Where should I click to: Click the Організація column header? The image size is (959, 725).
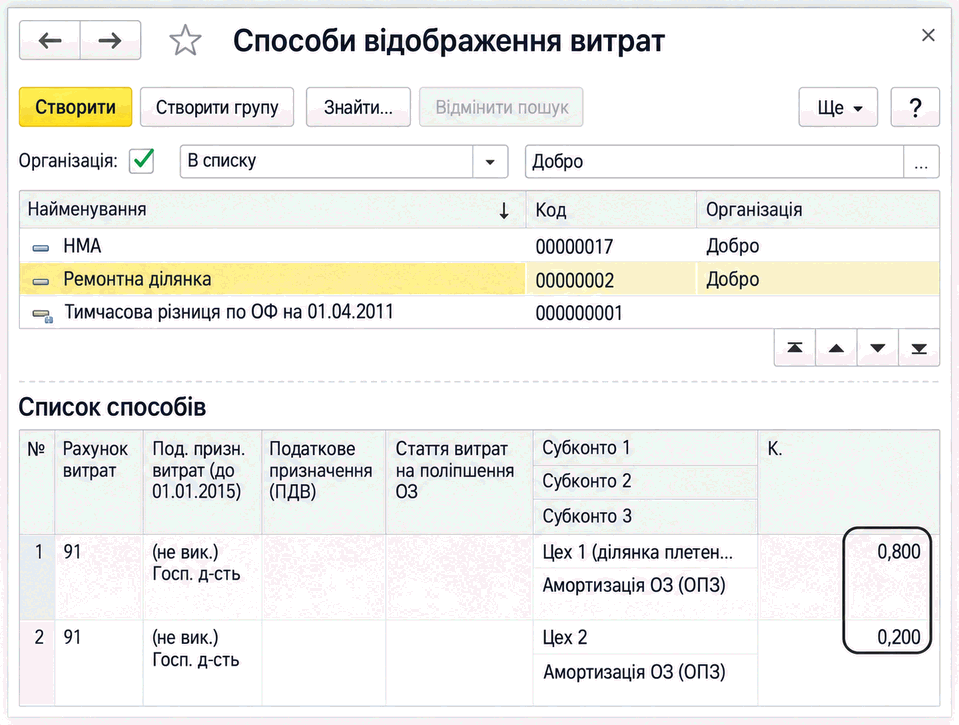coord(818,210)
